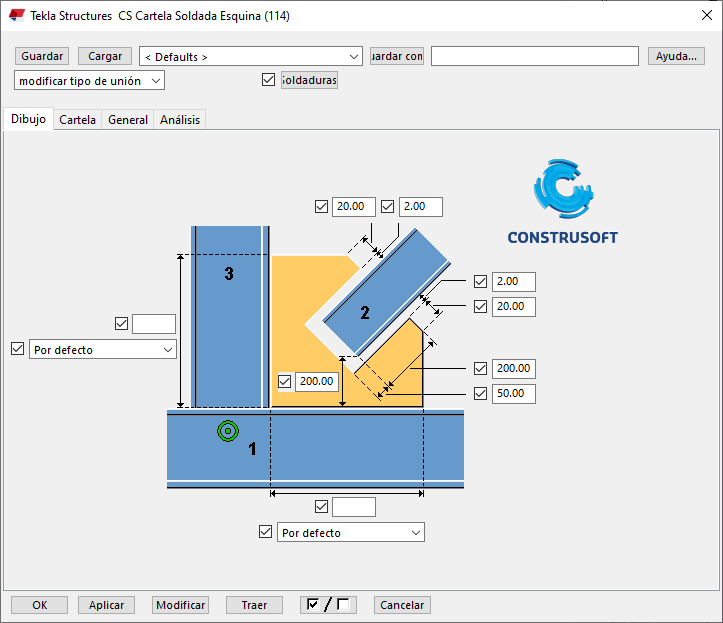Expand the 'modificar tipo de unión' dropdown

click(x=90, y=80)
